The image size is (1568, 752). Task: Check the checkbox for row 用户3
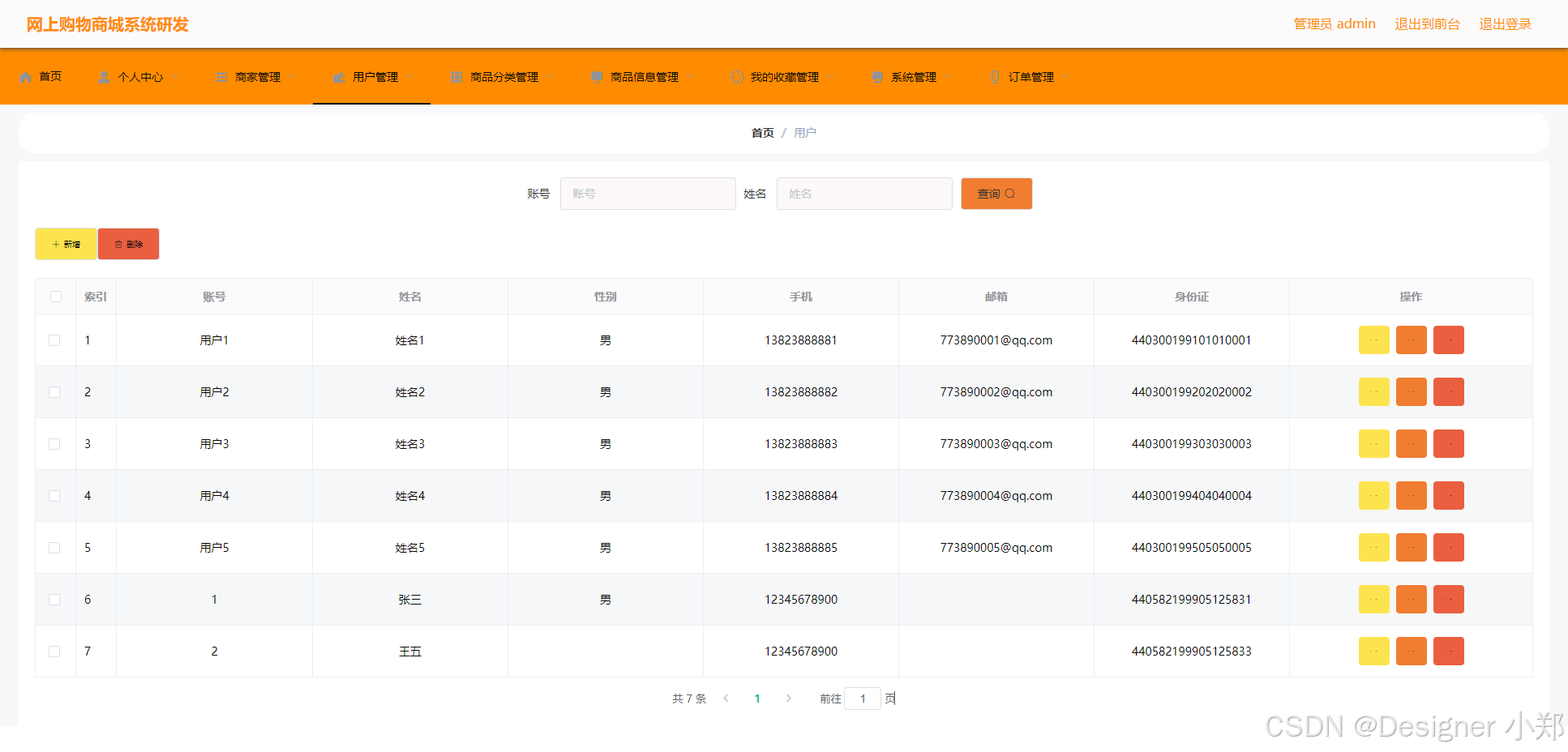click(54, 444)
